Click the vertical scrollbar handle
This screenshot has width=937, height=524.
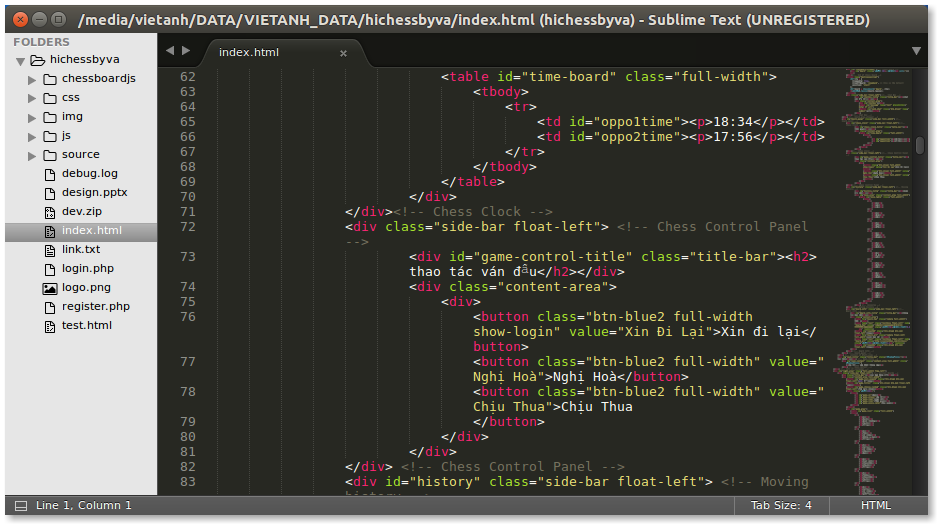click(920, 145)
